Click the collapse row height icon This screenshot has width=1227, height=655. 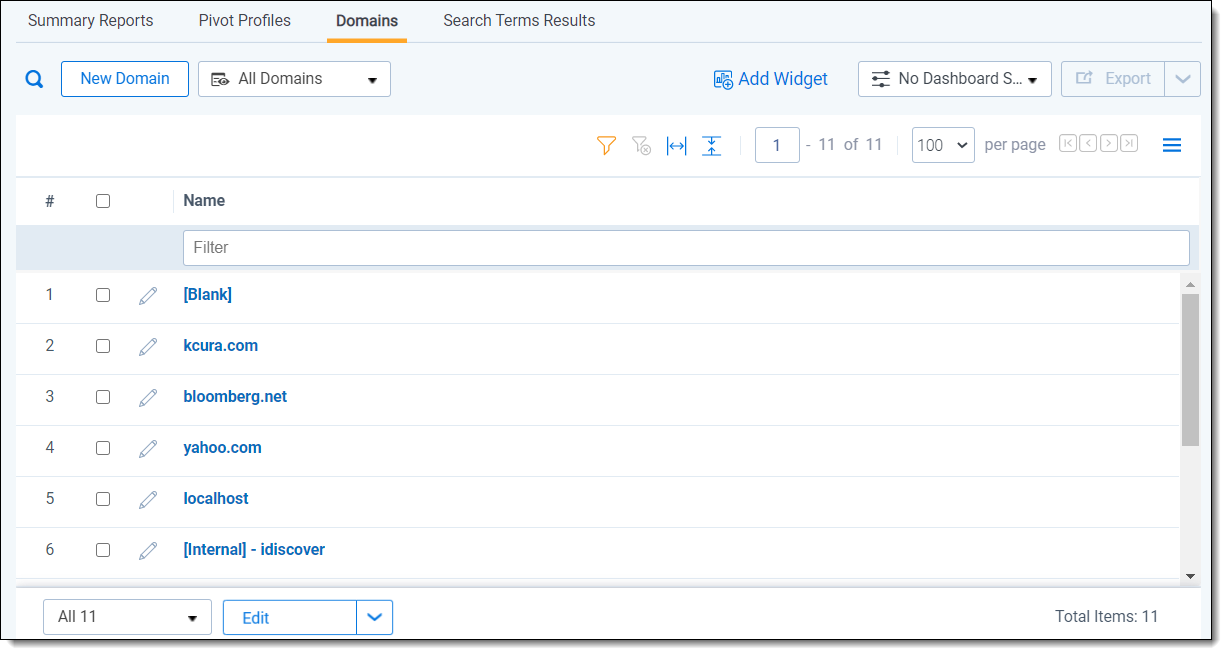(x=711, y=146)
